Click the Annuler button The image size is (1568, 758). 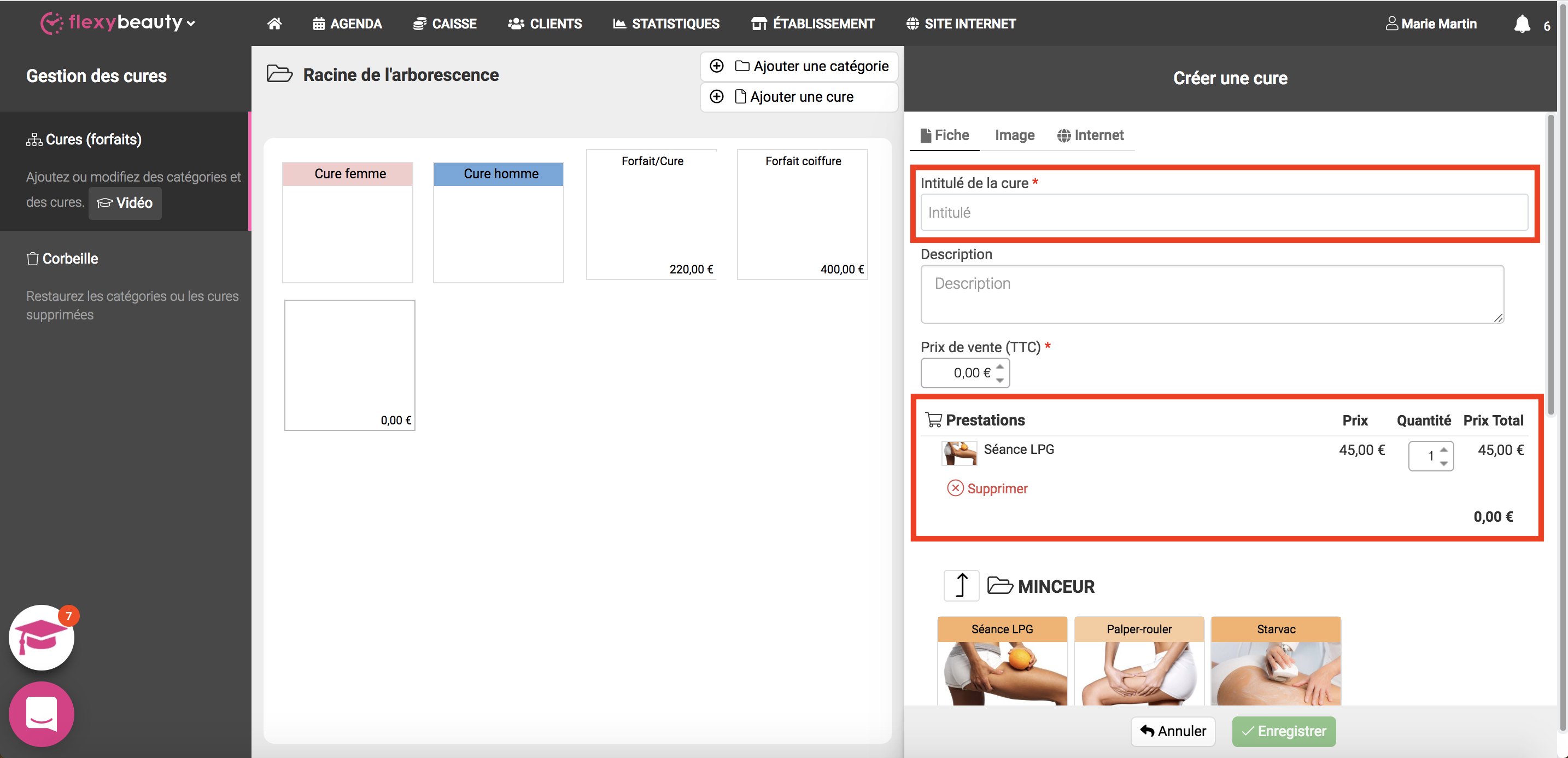tap(1173, 731)
